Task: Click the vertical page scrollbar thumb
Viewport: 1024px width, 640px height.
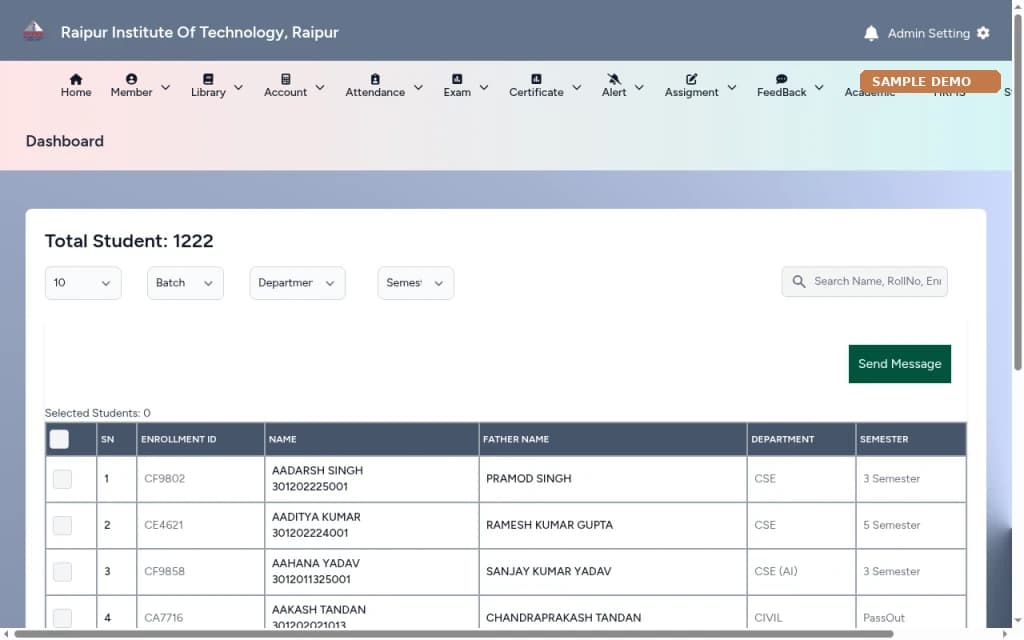Action: (x=1017, y=193)
